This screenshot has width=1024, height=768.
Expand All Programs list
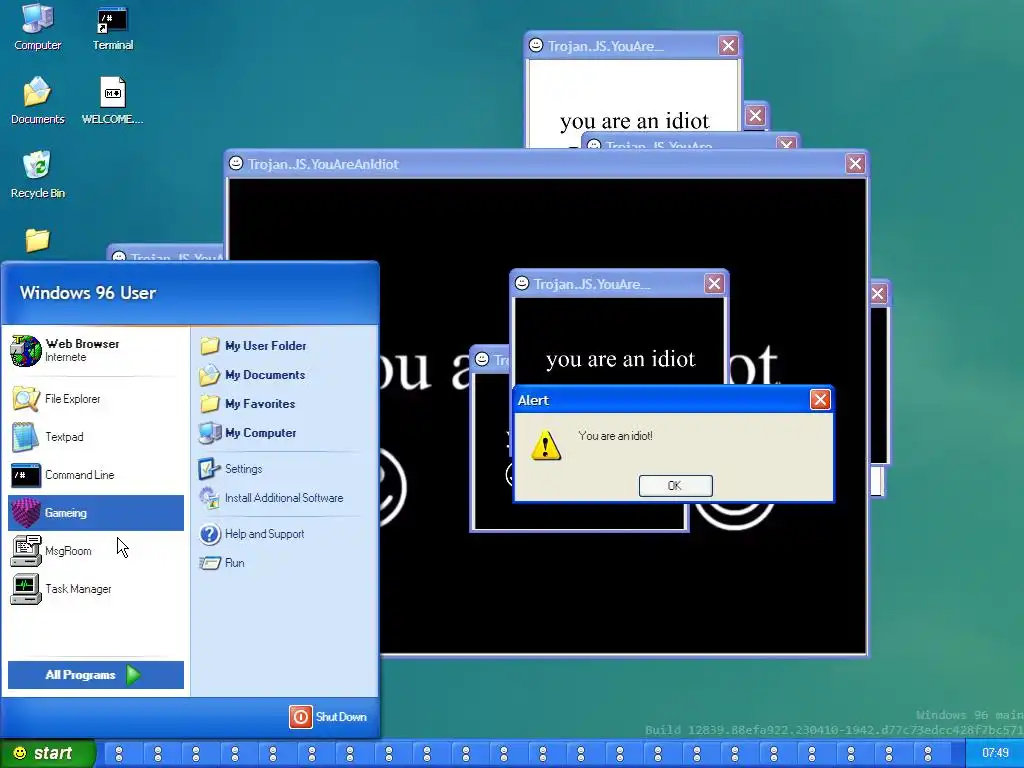(x=96, y=675)
